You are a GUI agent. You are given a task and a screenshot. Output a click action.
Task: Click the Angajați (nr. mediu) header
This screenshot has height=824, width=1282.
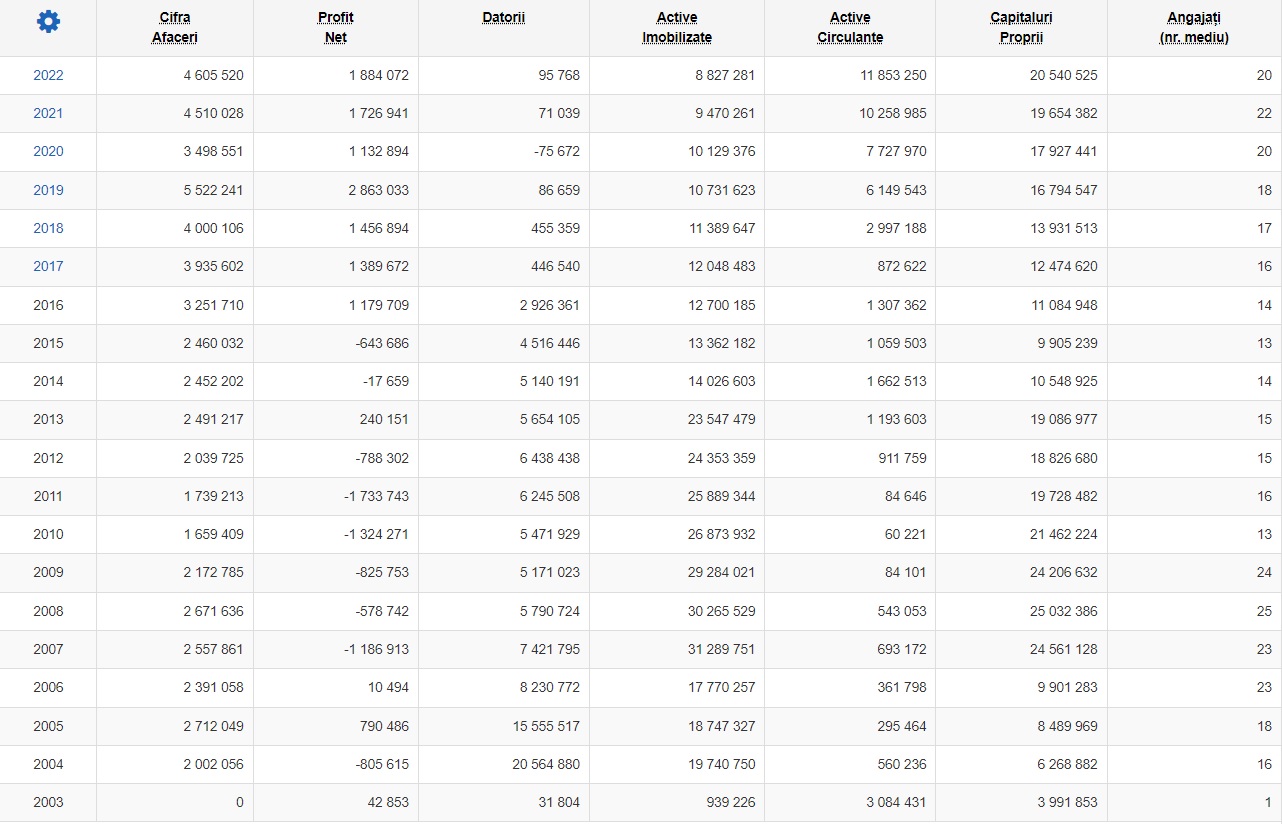(x=1194, y=28)
